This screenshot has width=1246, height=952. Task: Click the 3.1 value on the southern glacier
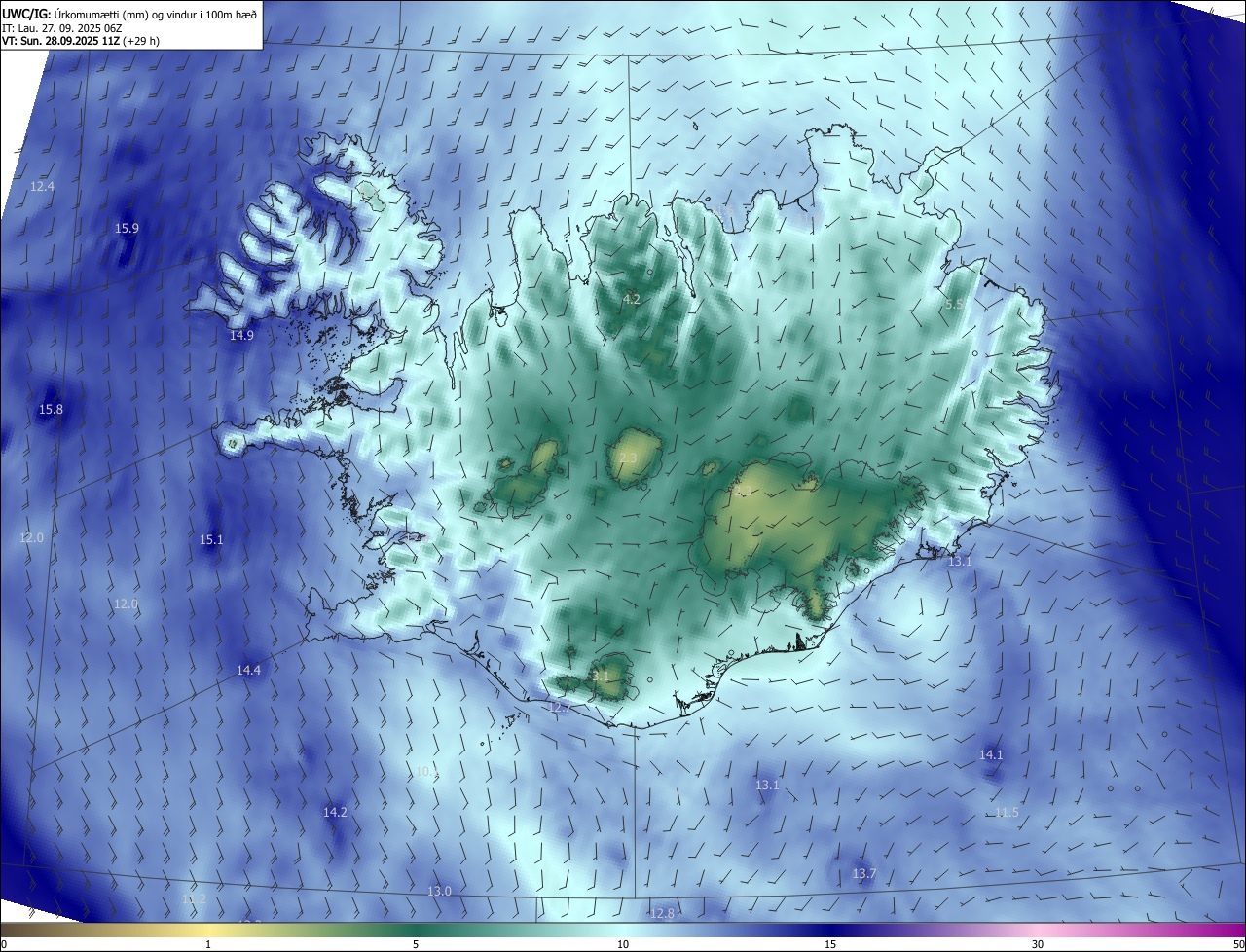[x=601, y=676]
